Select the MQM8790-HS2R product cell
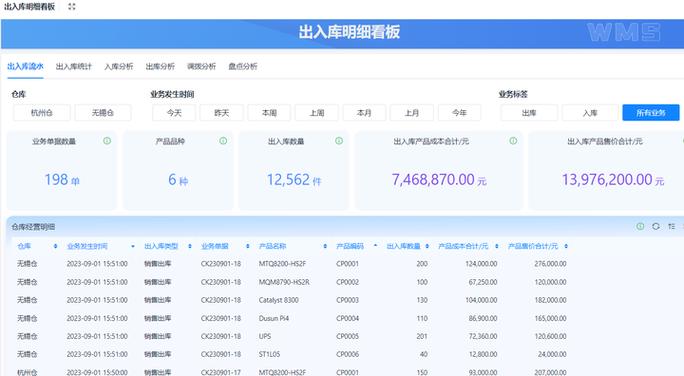The height and width of the screenshot is (376, 684). [284, 282]
